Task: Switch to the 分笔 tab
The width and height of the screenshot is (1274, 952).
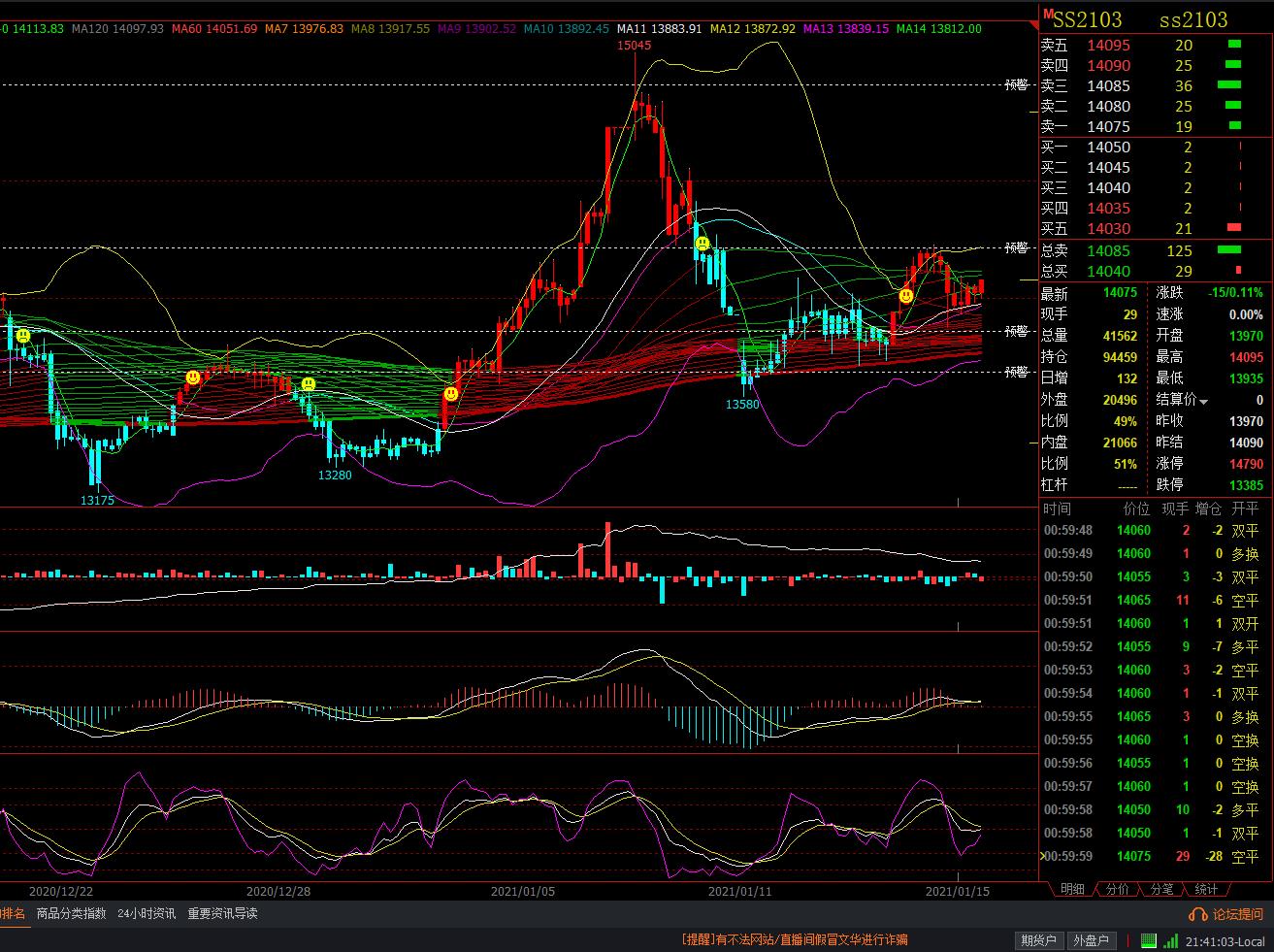Action: click(x=1161, y=889)
